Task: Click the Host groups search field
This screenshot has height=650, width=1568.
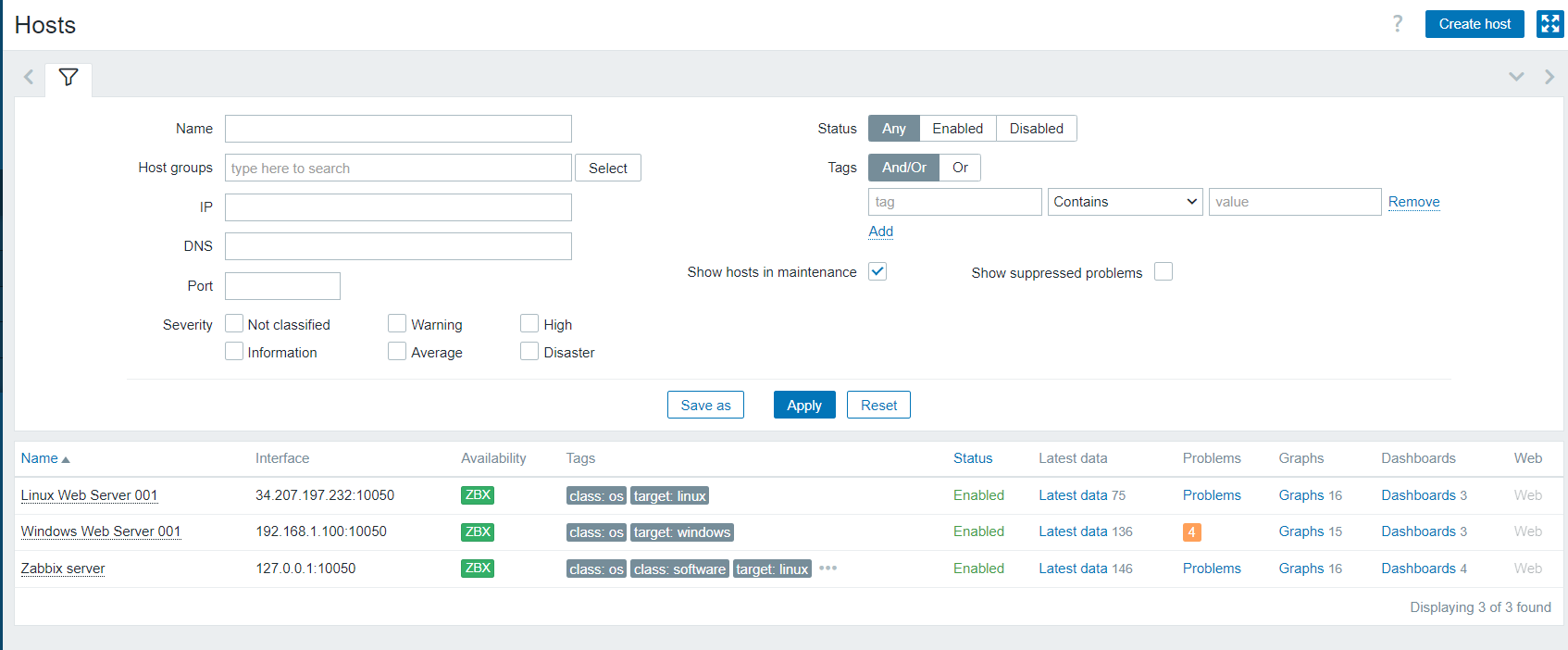Action: click(x=398, y=169)
